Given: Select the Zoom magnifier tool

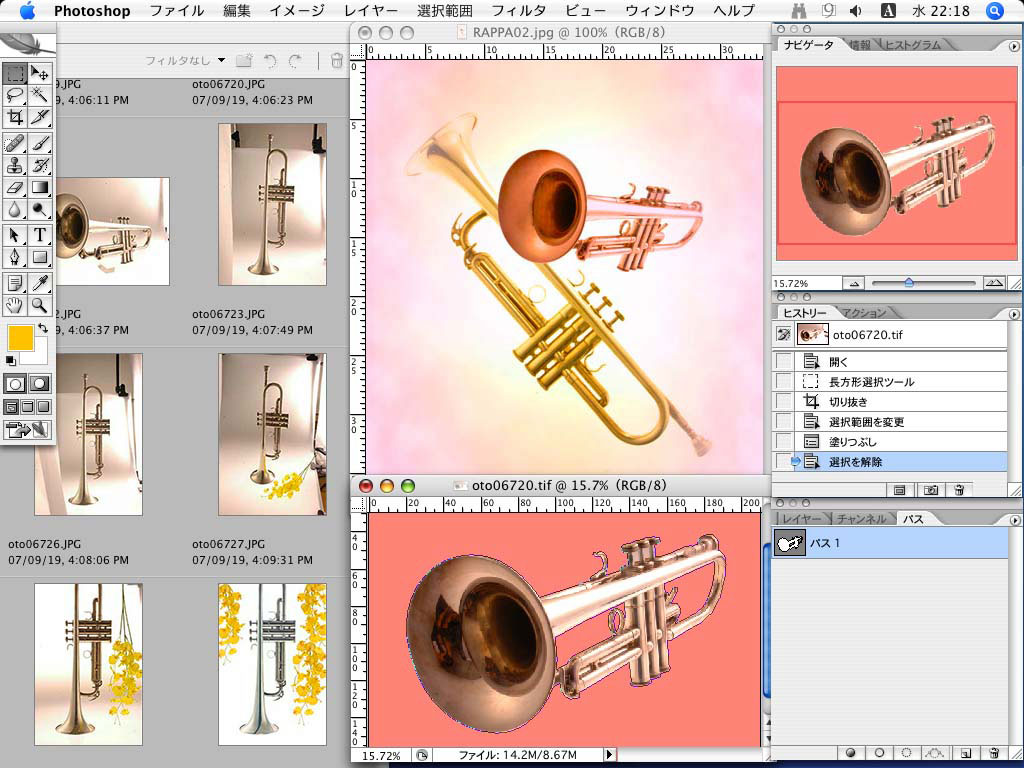Looking at the screenshot, I should tap(40, 306).
